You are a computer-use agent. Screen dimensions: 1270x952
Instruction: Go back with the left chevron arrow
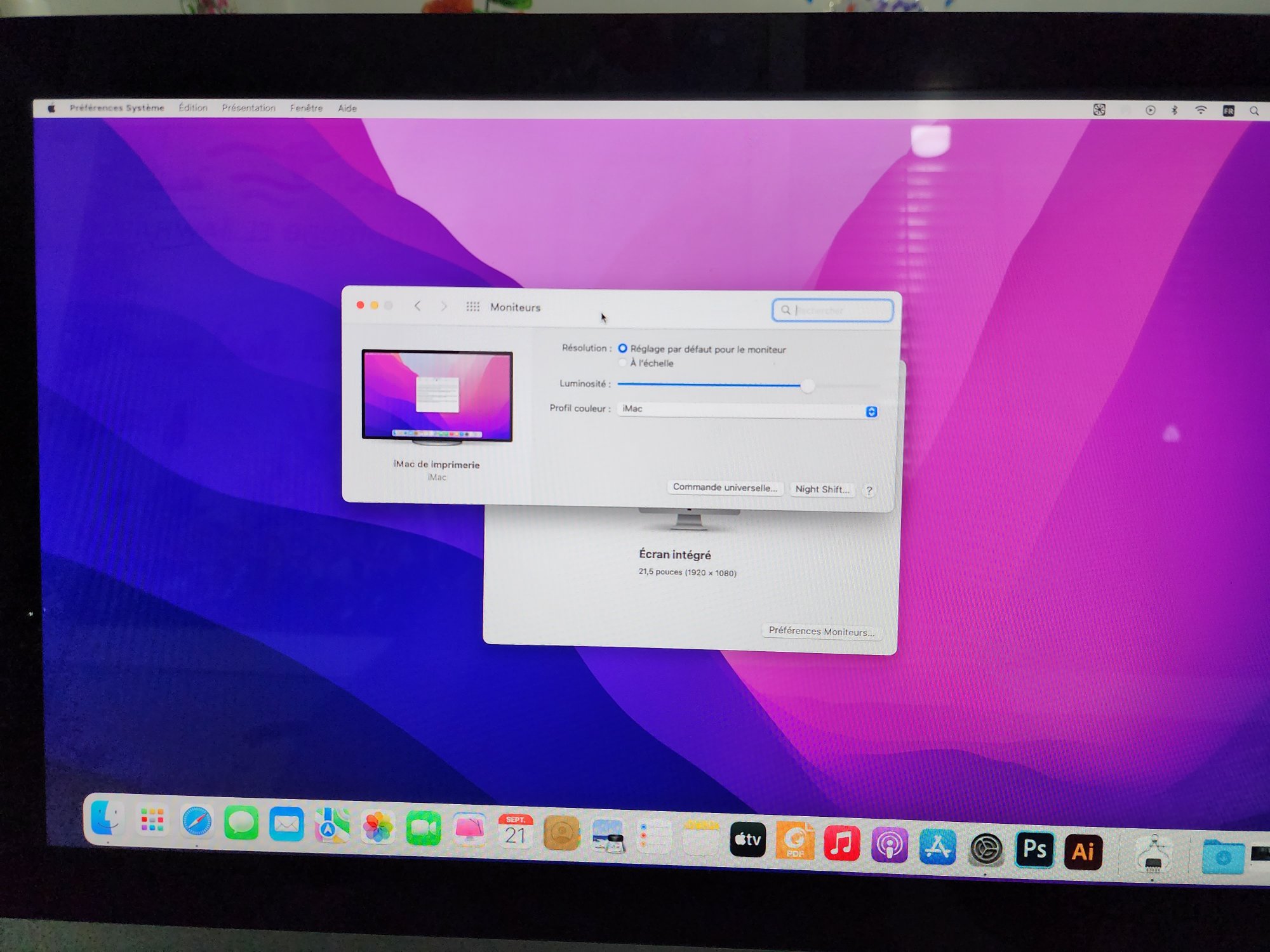click(417, 306)
